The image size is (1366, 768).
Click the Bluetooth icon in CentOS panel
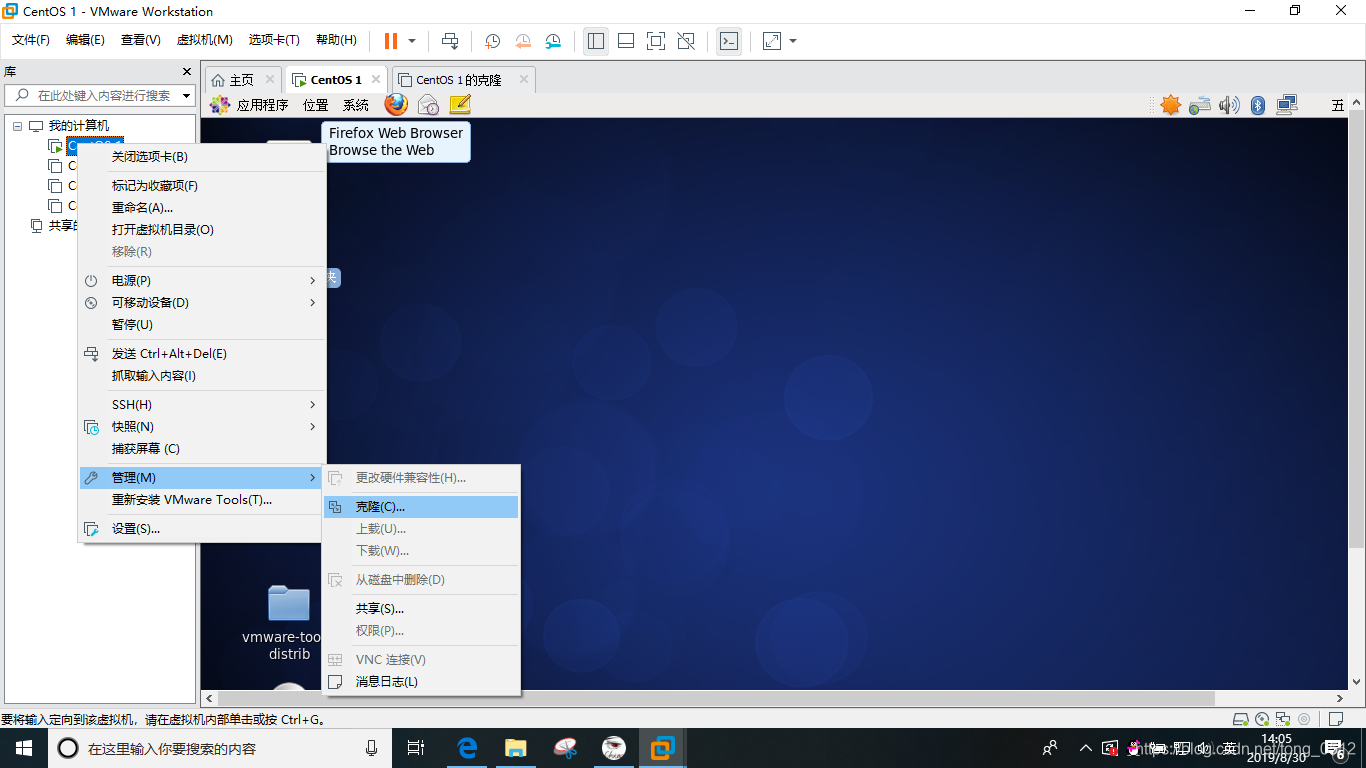click(x=1258, y=105)
